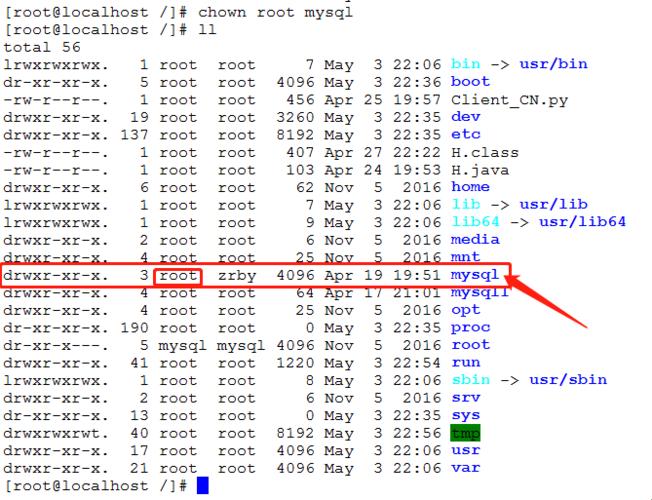Screen dimensions: 652x500
Task: Select the 'var' directory name
Action: (x=466, y=468)
